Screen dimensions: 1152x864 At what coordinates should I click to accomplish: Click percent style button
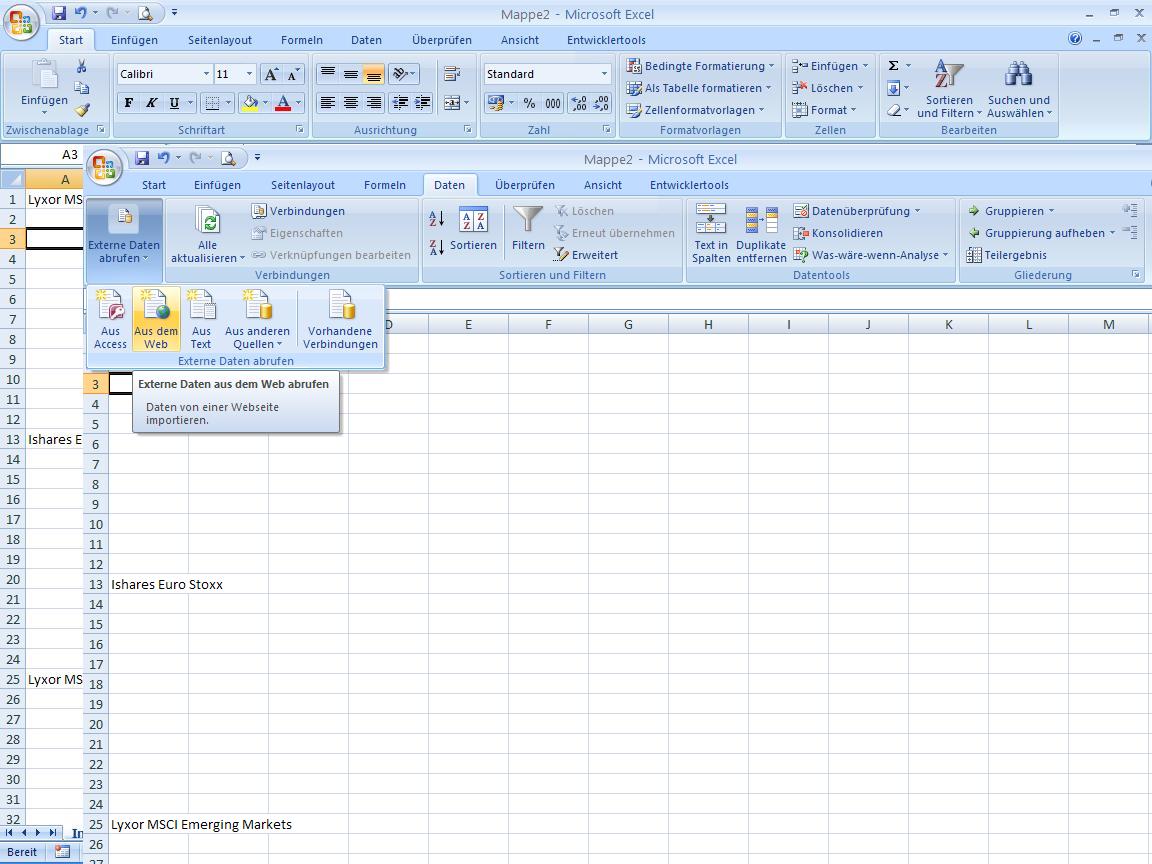pyautogui.click(x=529, y=103)
